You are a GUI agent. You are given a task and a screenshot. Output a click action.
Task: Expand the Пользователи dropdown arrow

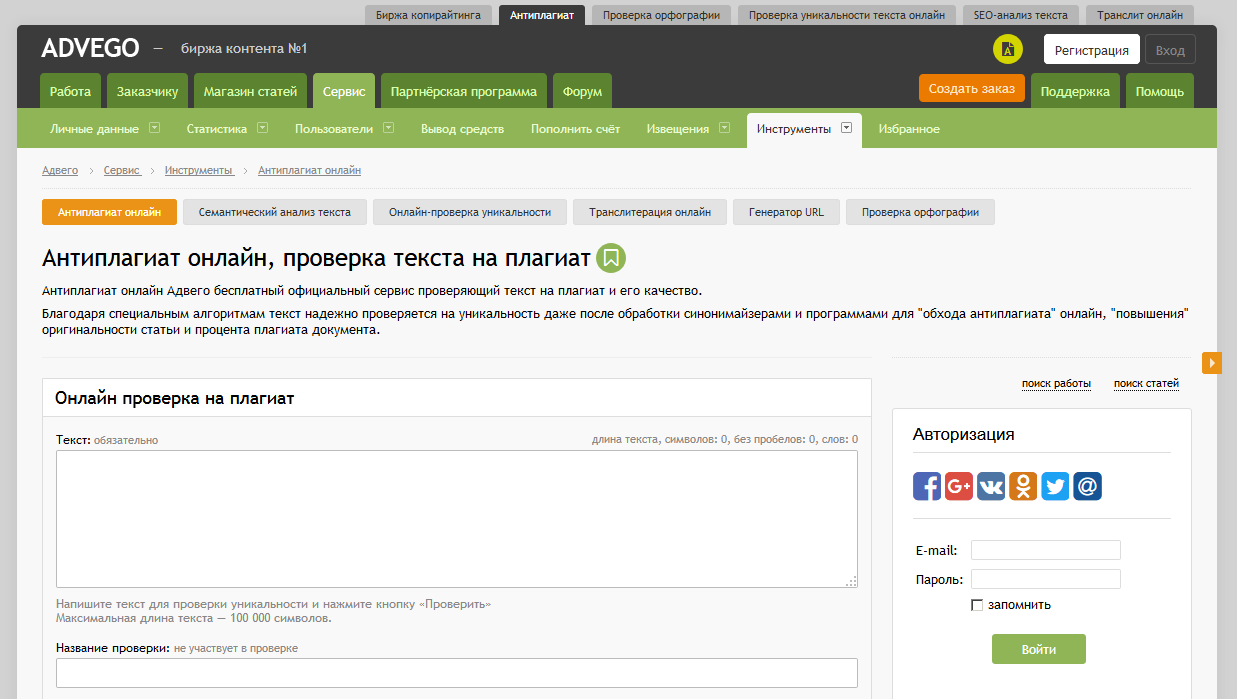click(388, 127)
